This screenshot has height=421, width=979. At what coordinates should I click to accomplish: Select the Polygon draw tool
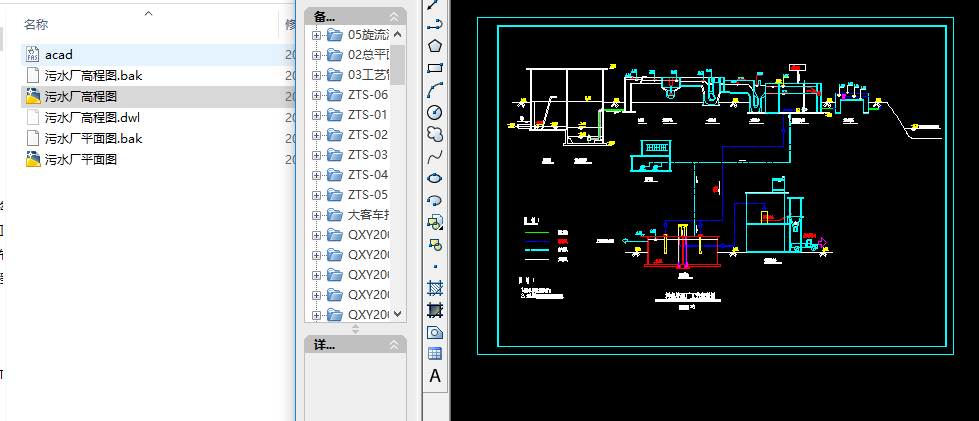435,46
